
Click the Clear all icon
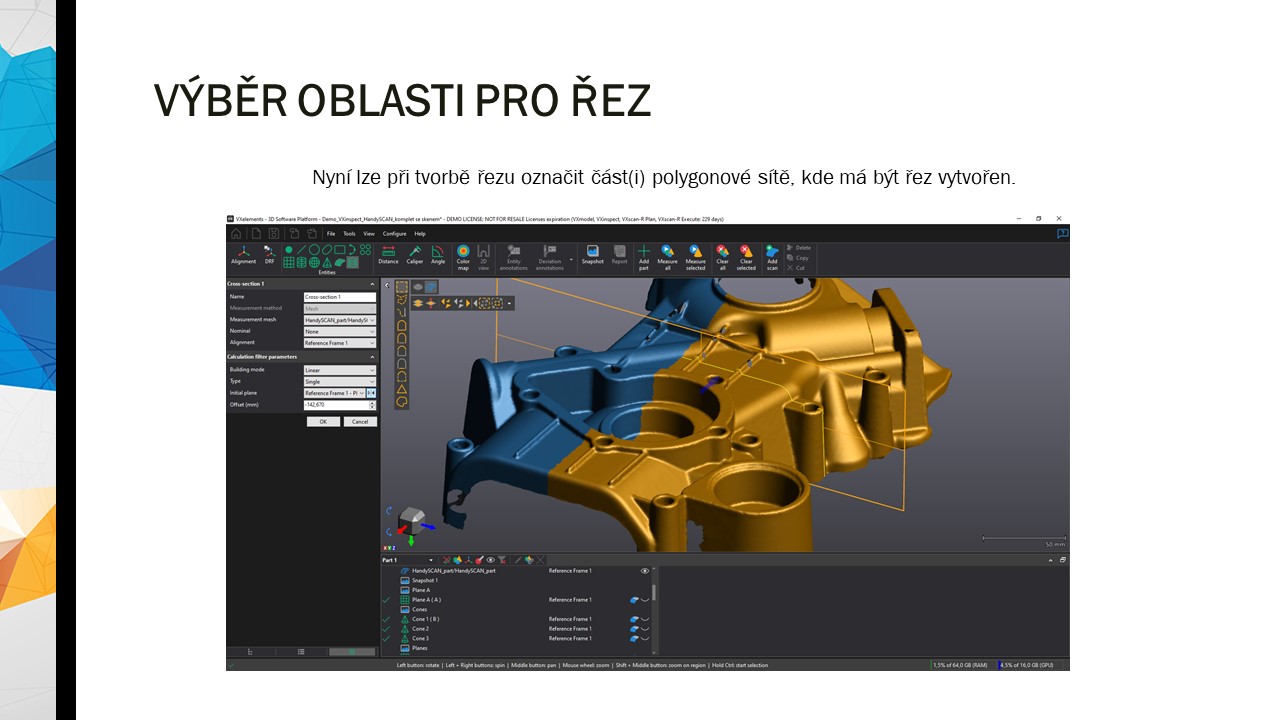tap(722, 256)
